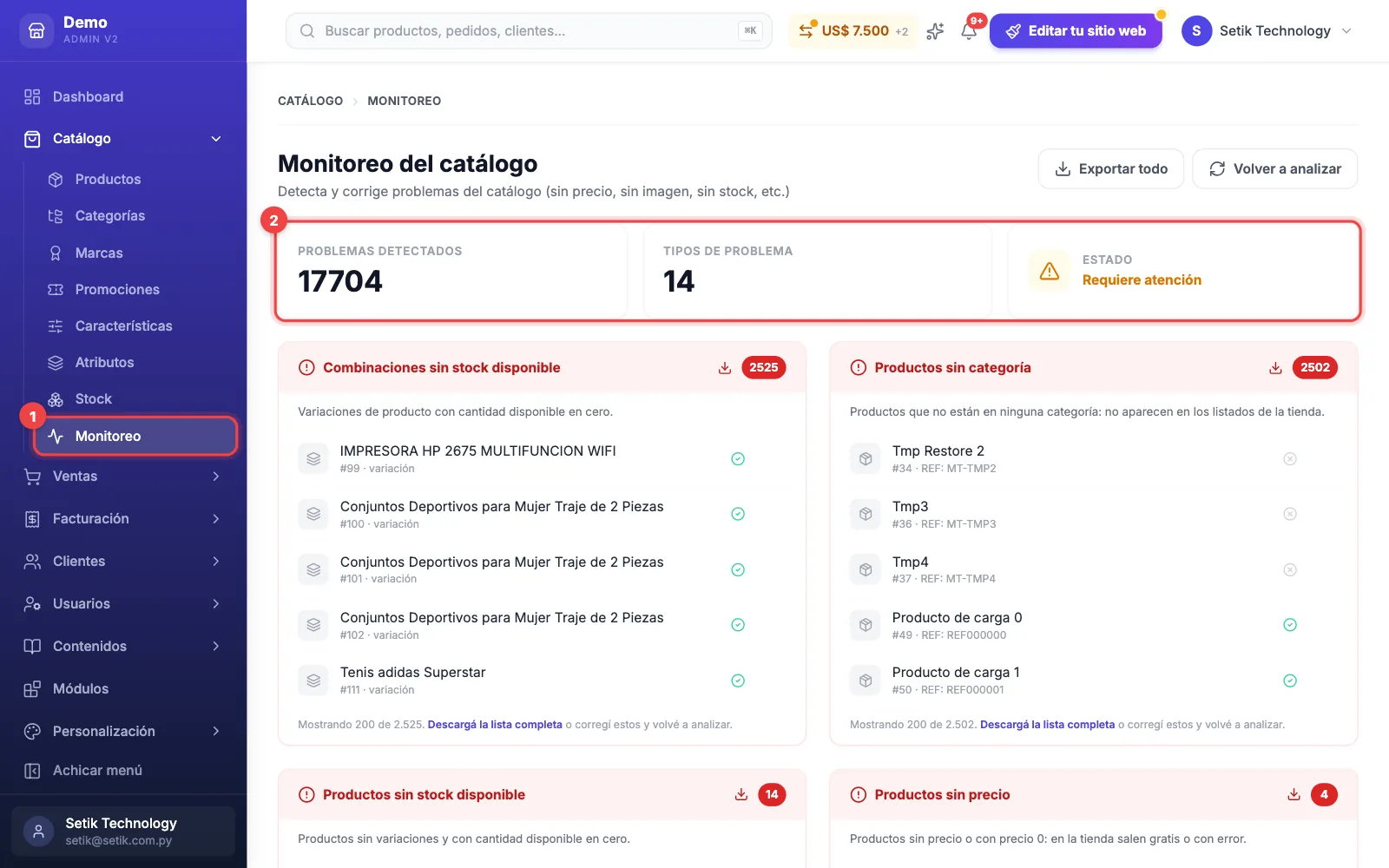Click the US$ 7.500 currency exchange indicator
This screenshot has width=1389, height=868.
click(852, 31)
